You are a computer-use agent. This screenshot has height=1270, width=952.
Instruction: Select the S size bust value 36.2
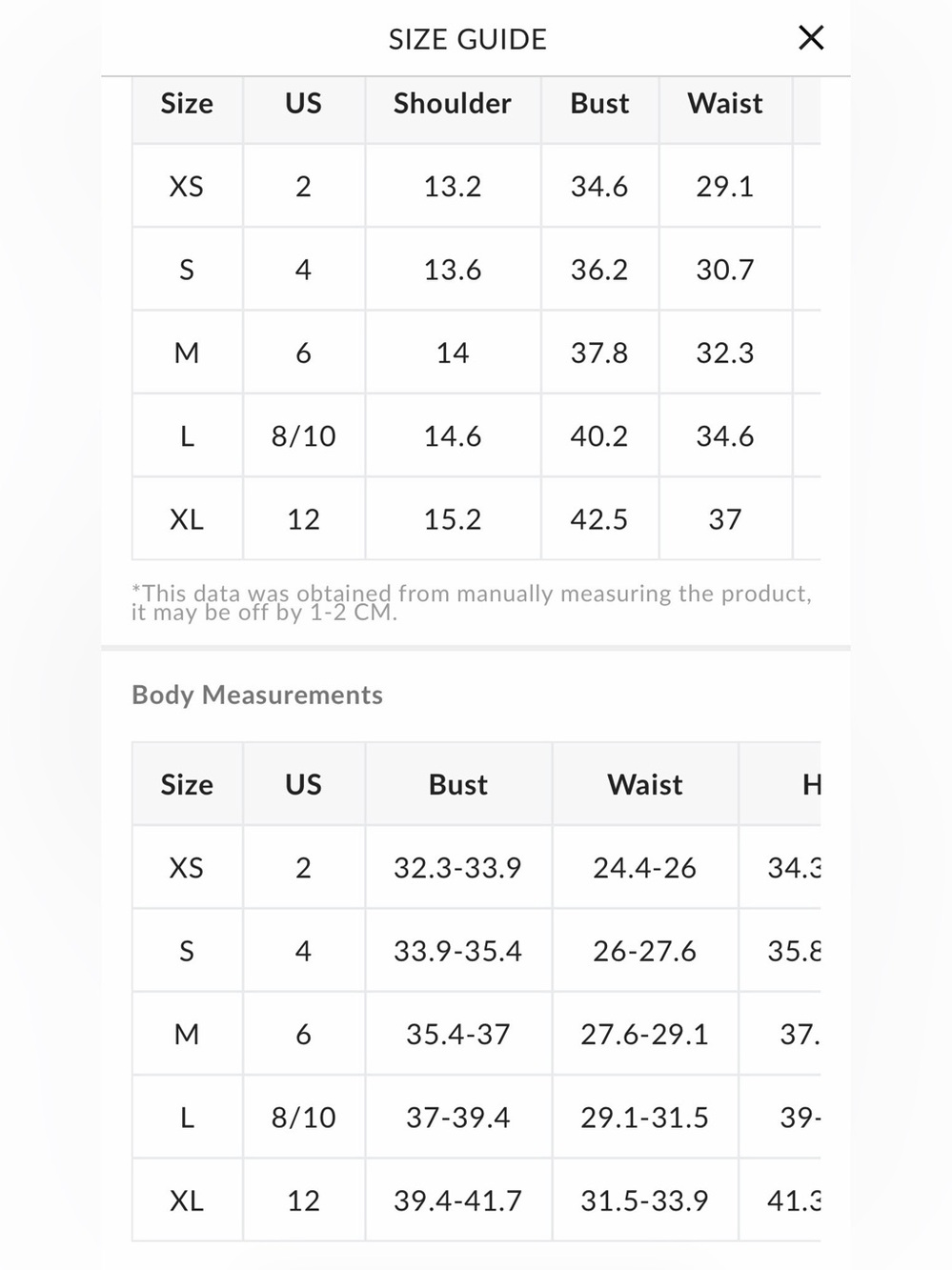pyautogui.click(x=599, y=270)
